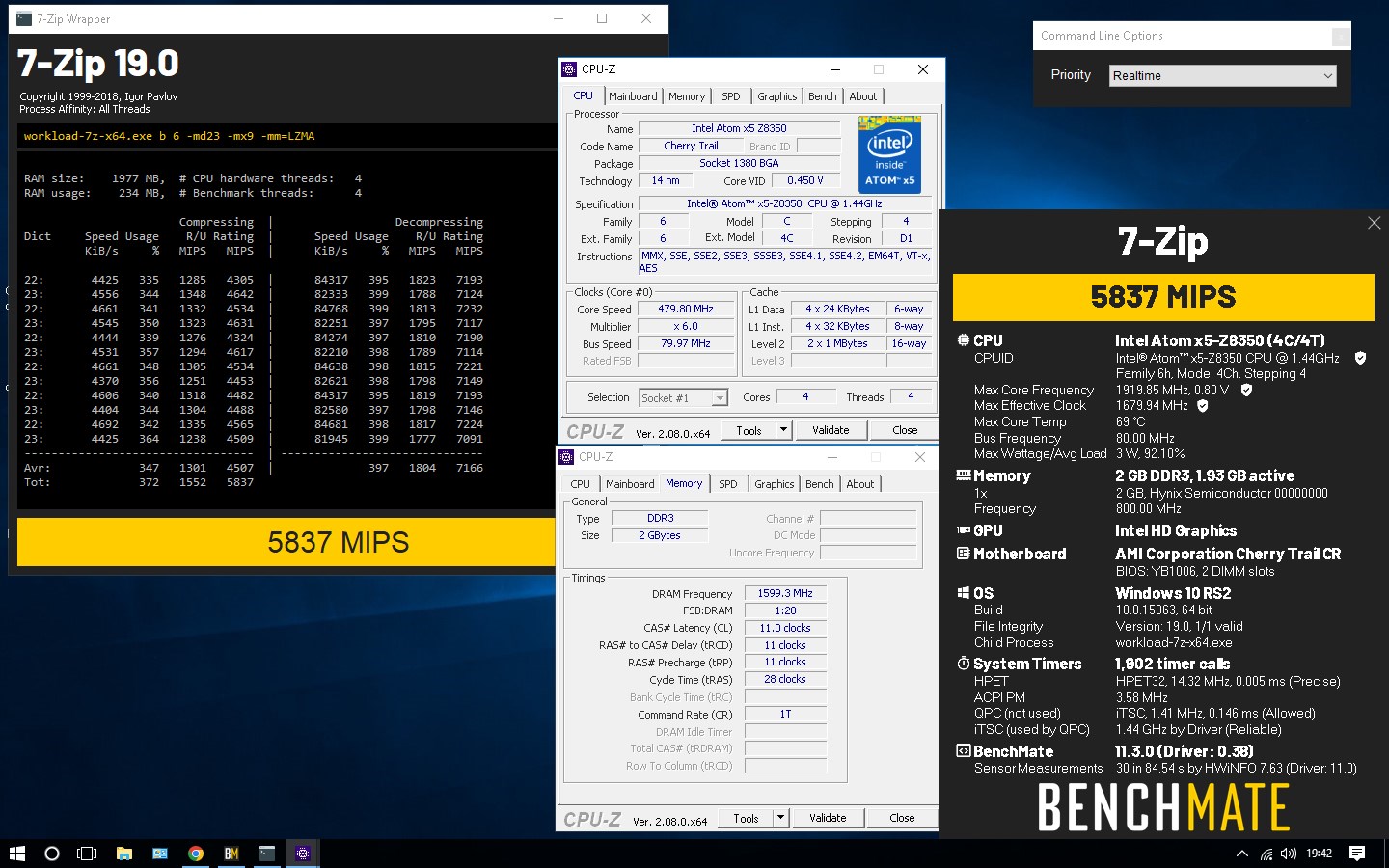Click the taskbar clock showing 19:42
This screenshot has width=1389, height=868.
point(1319,854)
